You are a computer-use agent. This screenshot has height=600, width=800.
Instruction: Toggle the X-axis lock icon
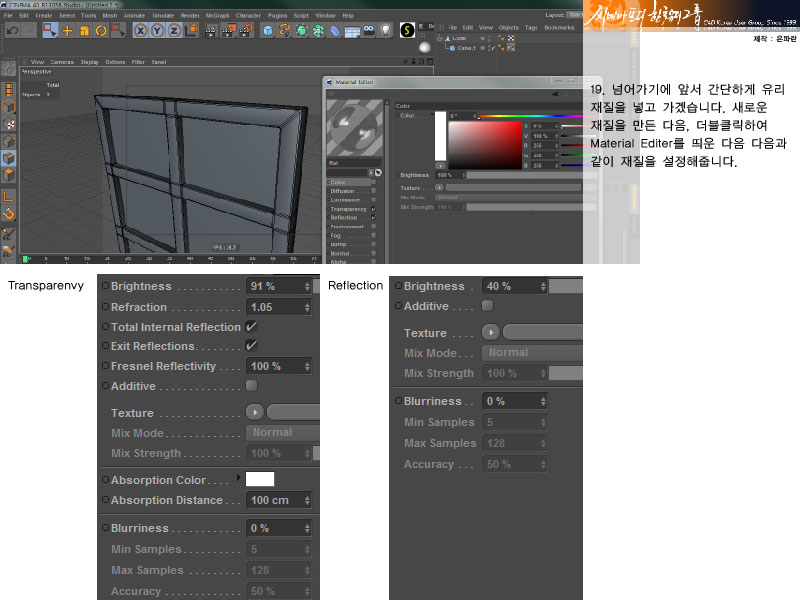click(141, 31)
